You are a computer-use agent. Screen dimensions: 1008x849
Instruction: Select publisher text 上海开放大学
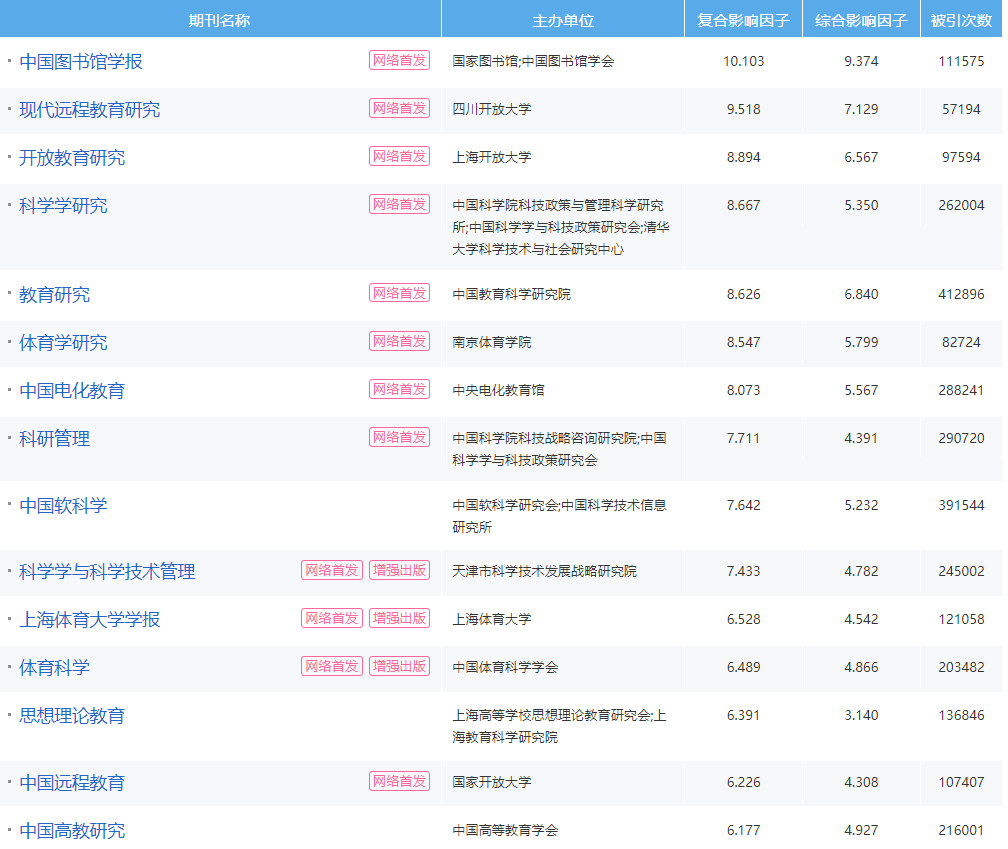pyautogui.click(x=492, y=157)
